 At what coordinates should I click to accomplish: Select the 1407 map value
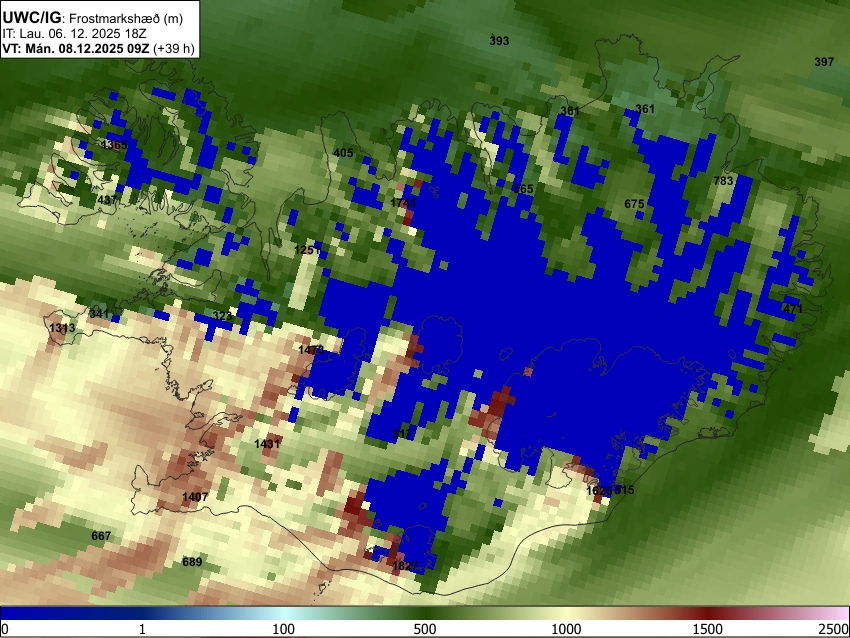pyautogui.click(x=195, y=497)
